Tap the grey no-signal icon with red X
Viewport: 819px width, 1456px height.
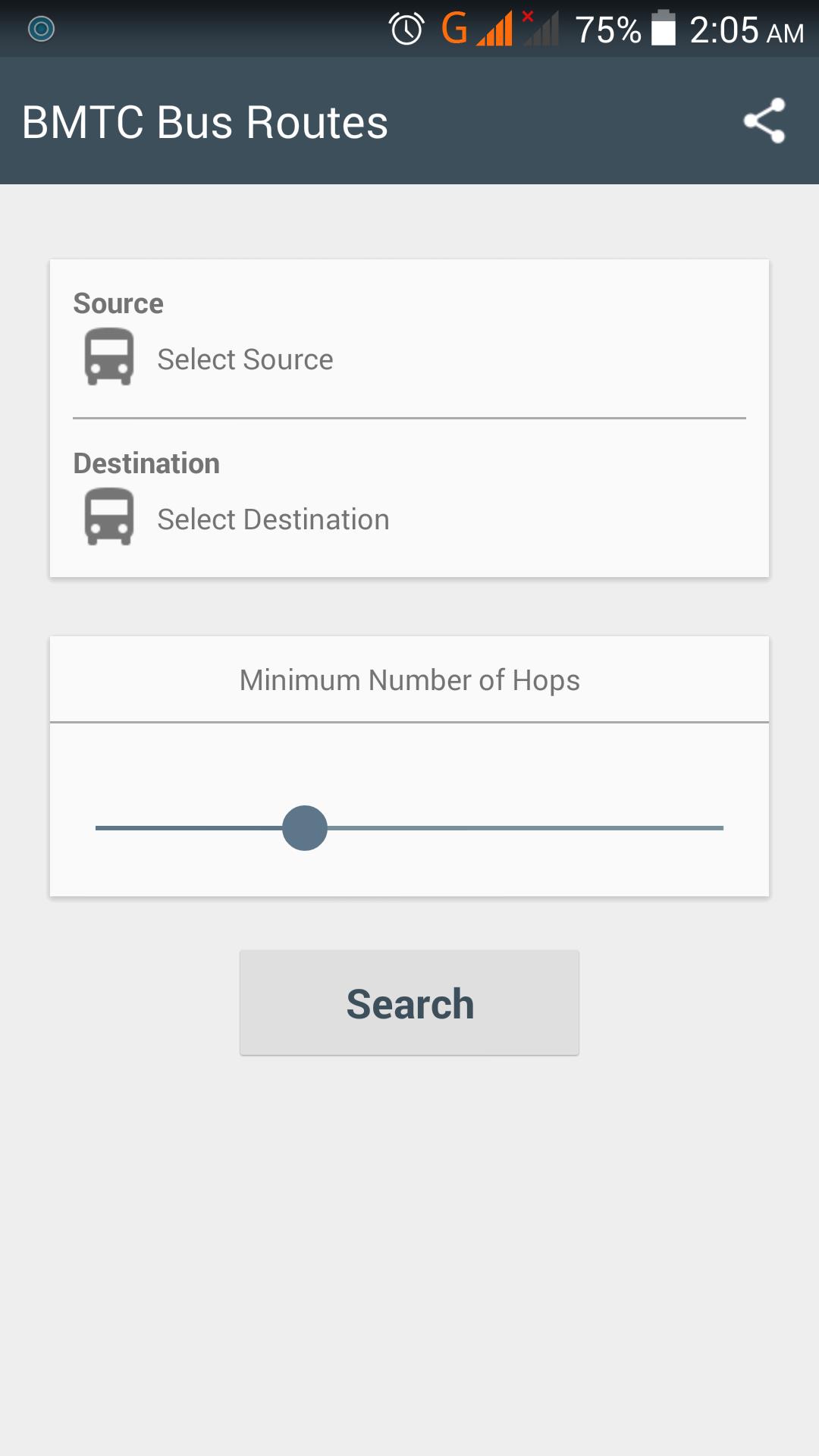[x=541, y=29]
